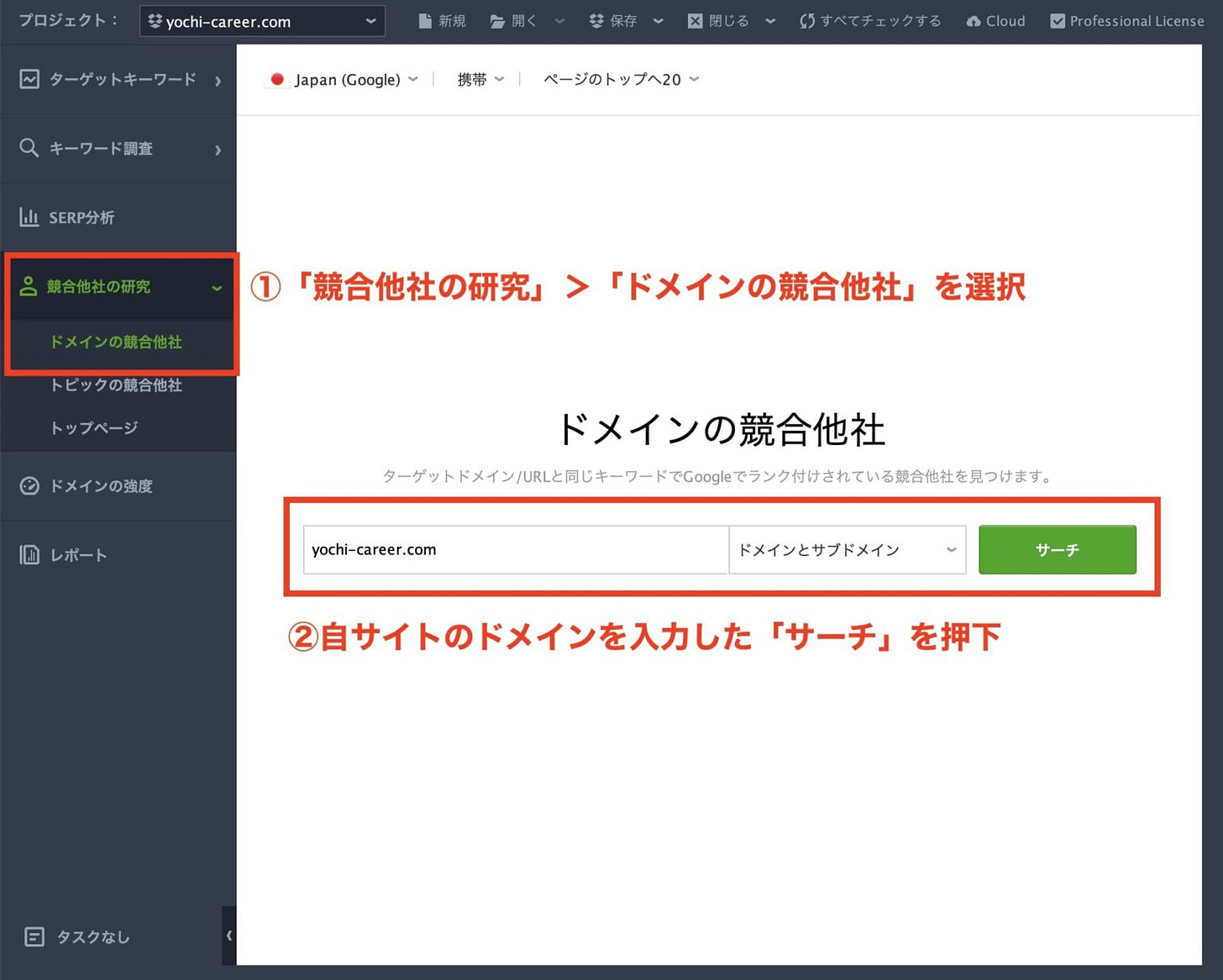This screenshot has width=1223, height=980.
Task: Click 新規 in the top toolbar
Action: [442, 21]
